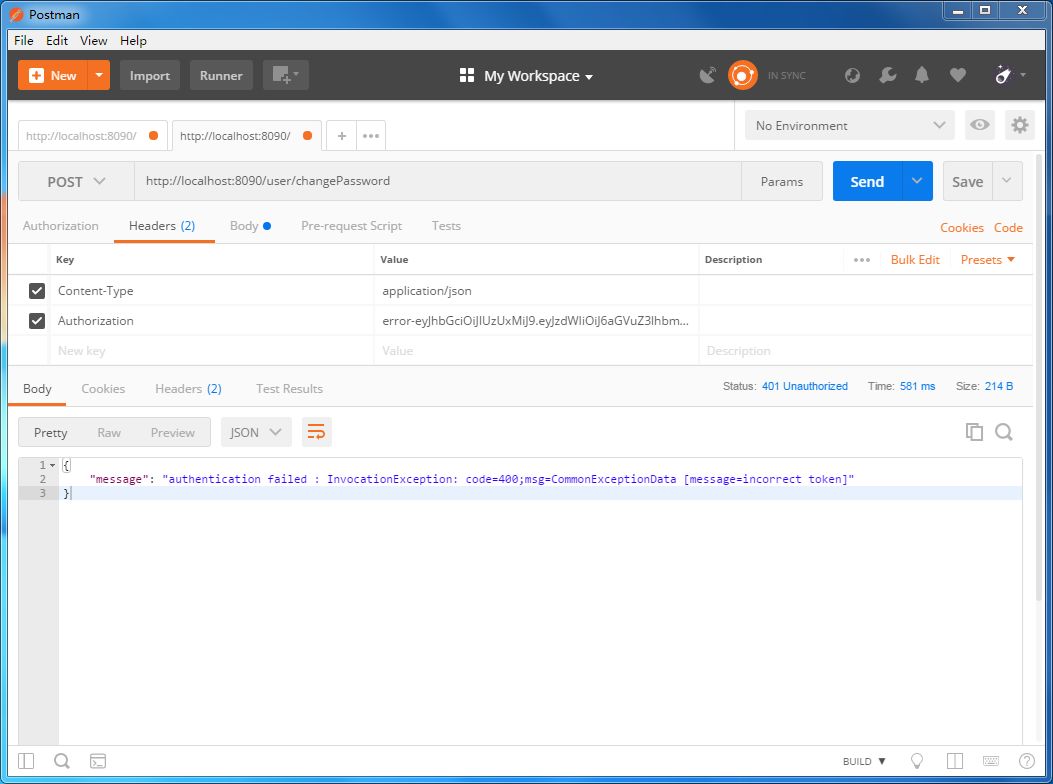The image size is (1053, 784).
Task: Click the Import button
Action: click(149, 75)
